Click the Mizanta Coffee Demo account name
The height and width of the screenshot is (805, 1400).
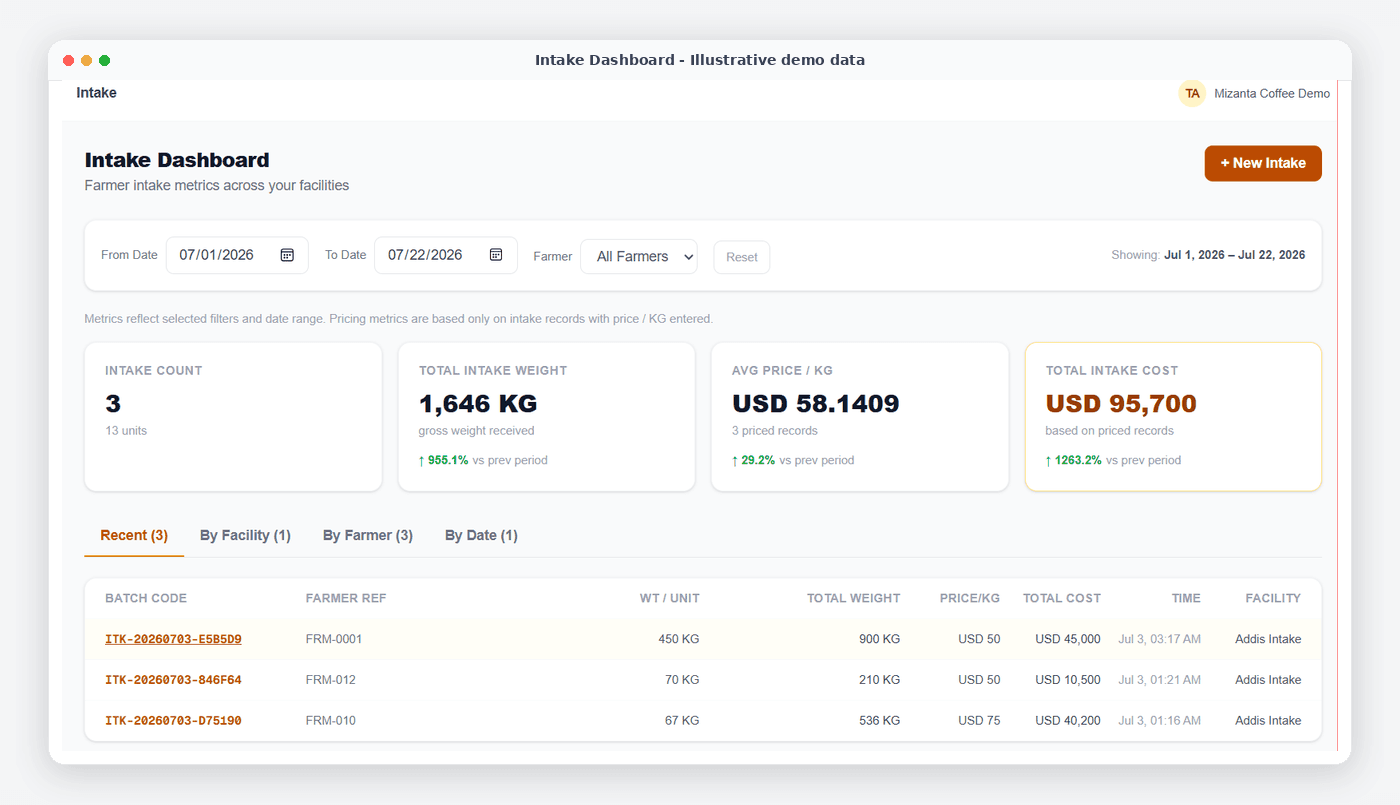tap(1272, 93)
